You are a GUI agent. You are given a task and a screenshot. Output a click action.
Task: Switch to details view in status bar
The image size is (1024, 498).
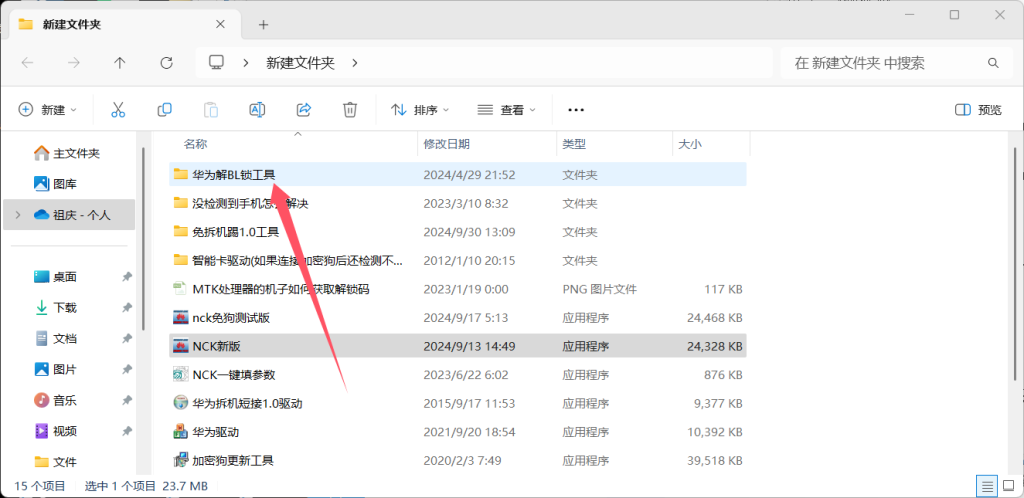pyautogui.click(x=987, y=486)
